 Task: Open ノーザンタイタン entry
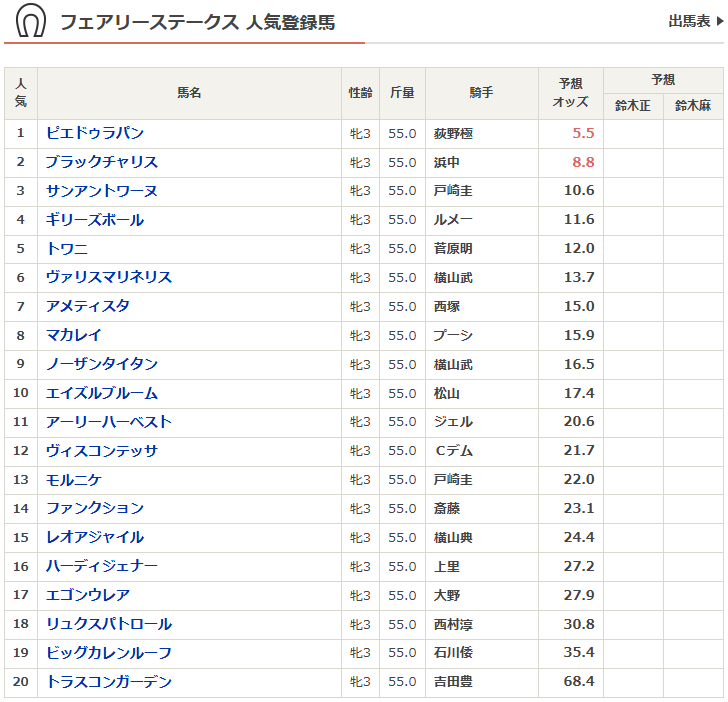[x=101, y=364]
